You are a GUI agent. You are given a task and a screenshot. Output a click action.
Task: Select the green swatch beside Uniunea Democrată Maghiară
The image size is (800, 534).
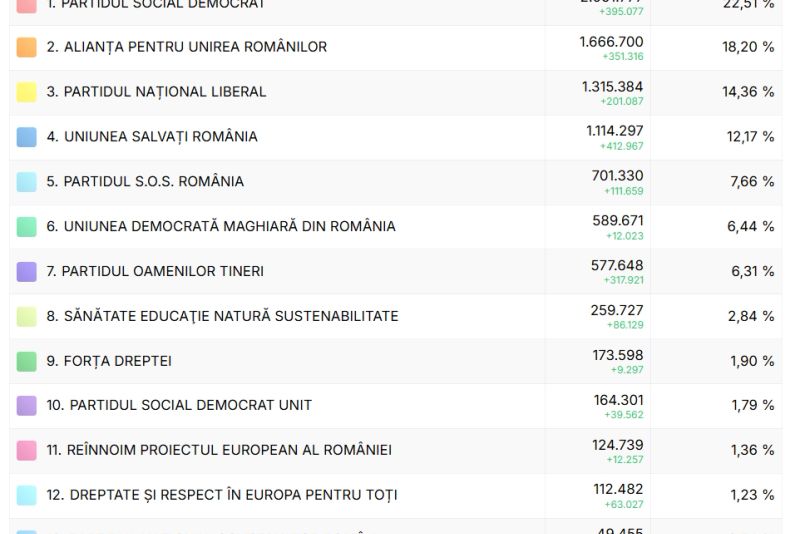(x=27, y=227)
